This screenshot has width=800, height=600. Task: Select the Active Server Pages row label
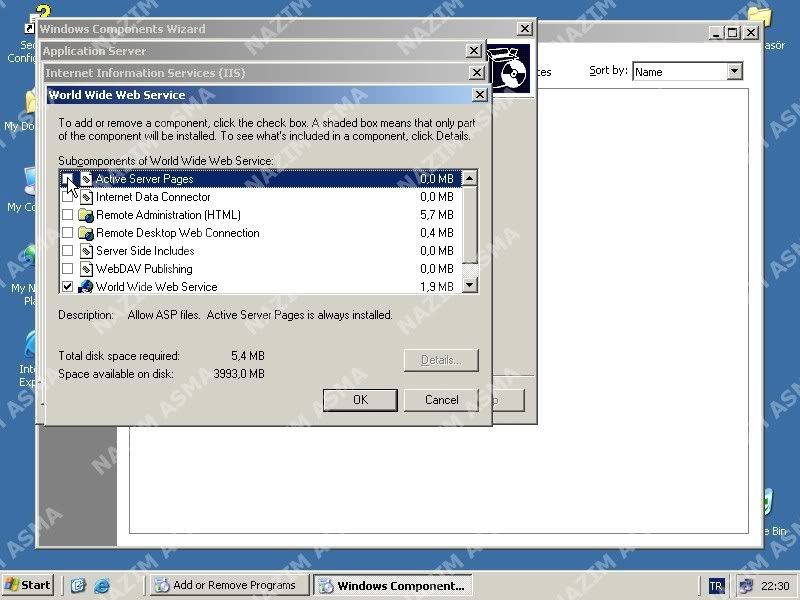point(144,179)
